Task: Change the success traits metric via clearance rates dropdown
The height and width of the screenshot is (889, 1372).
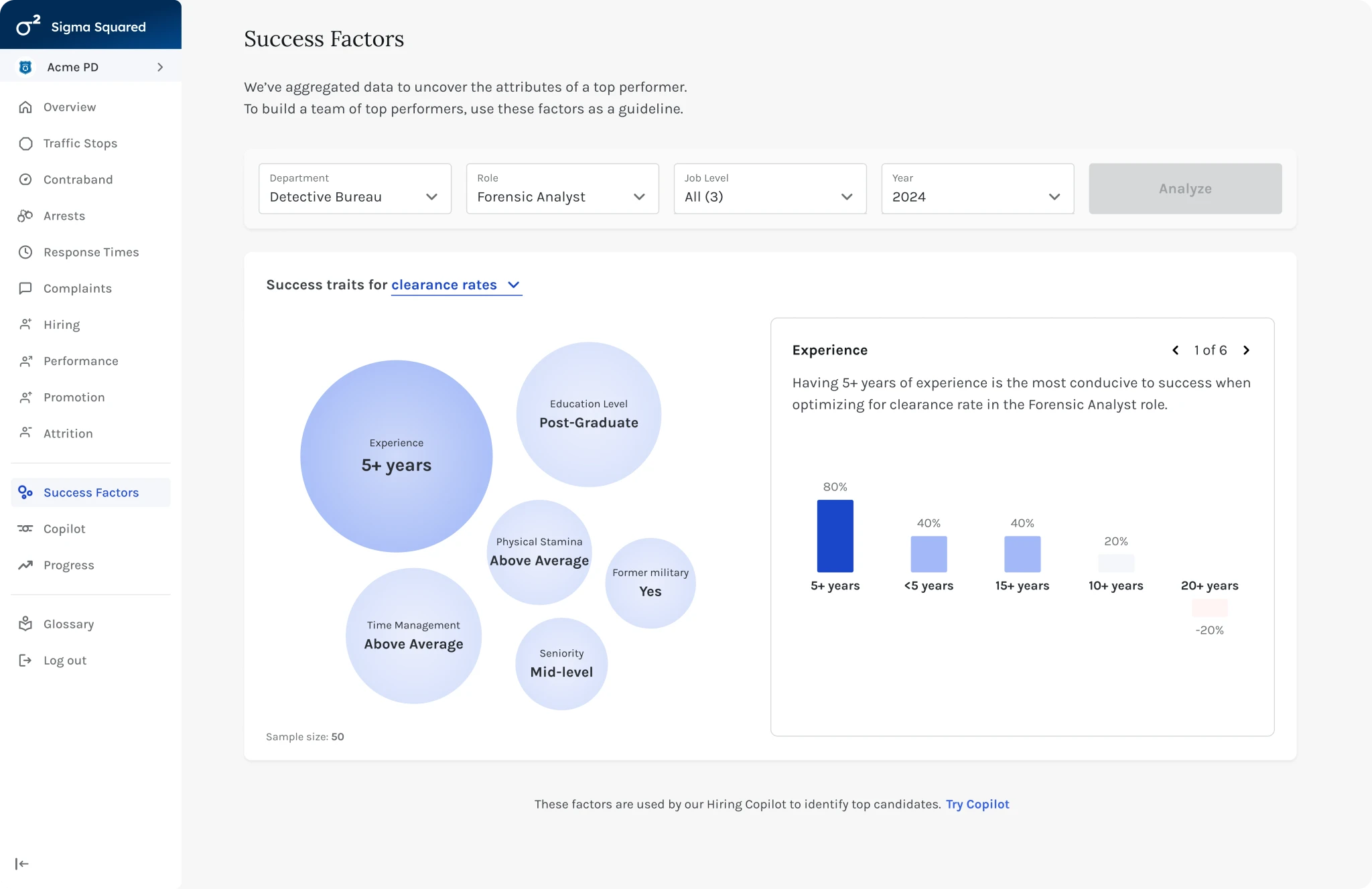Action: tap(457, 285)
